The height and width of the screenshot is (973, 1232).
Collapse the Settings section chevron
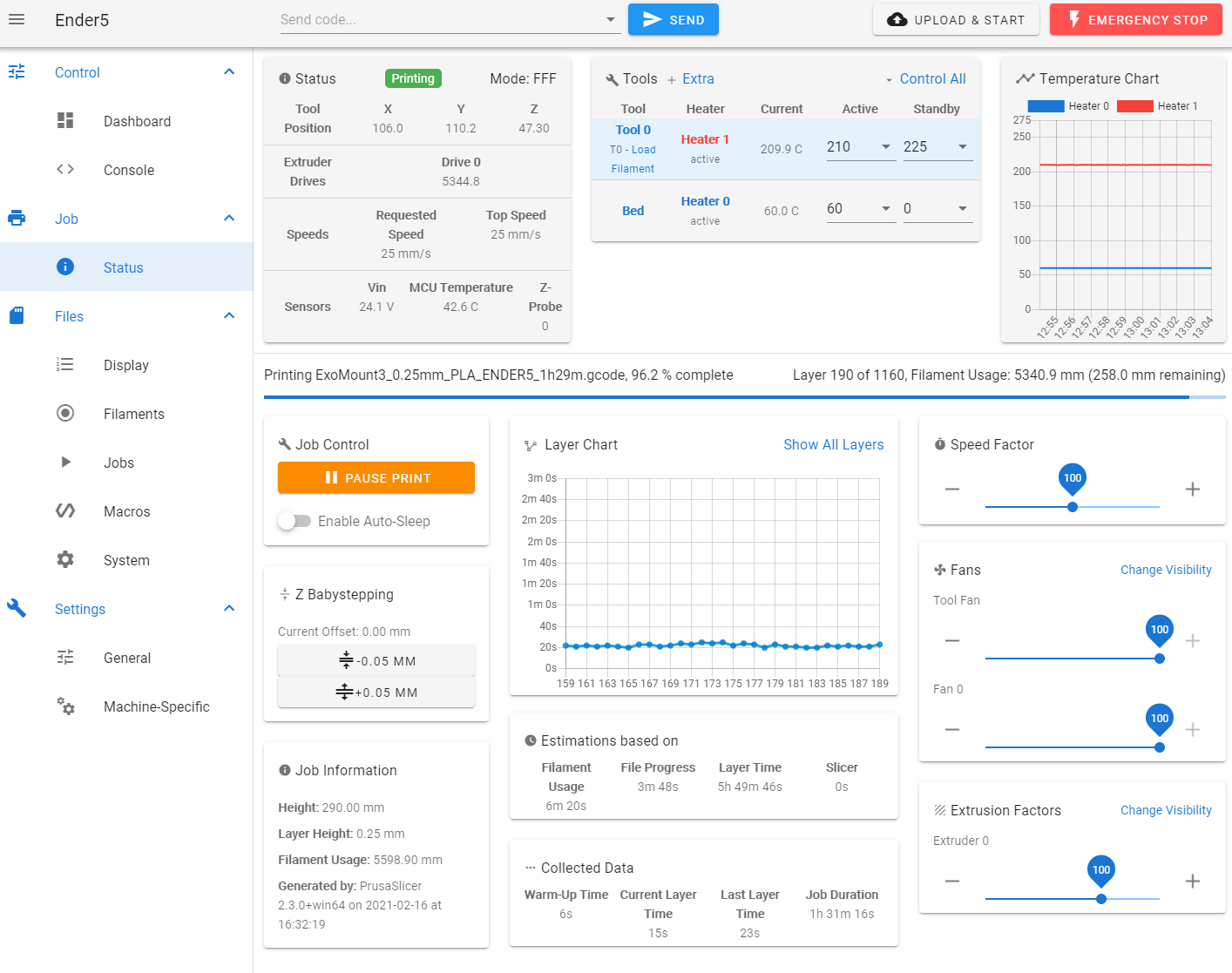(229, 608)
